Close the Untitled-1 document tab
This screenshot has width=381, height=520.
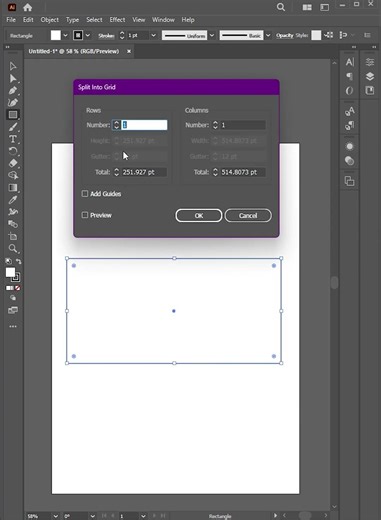129,51
